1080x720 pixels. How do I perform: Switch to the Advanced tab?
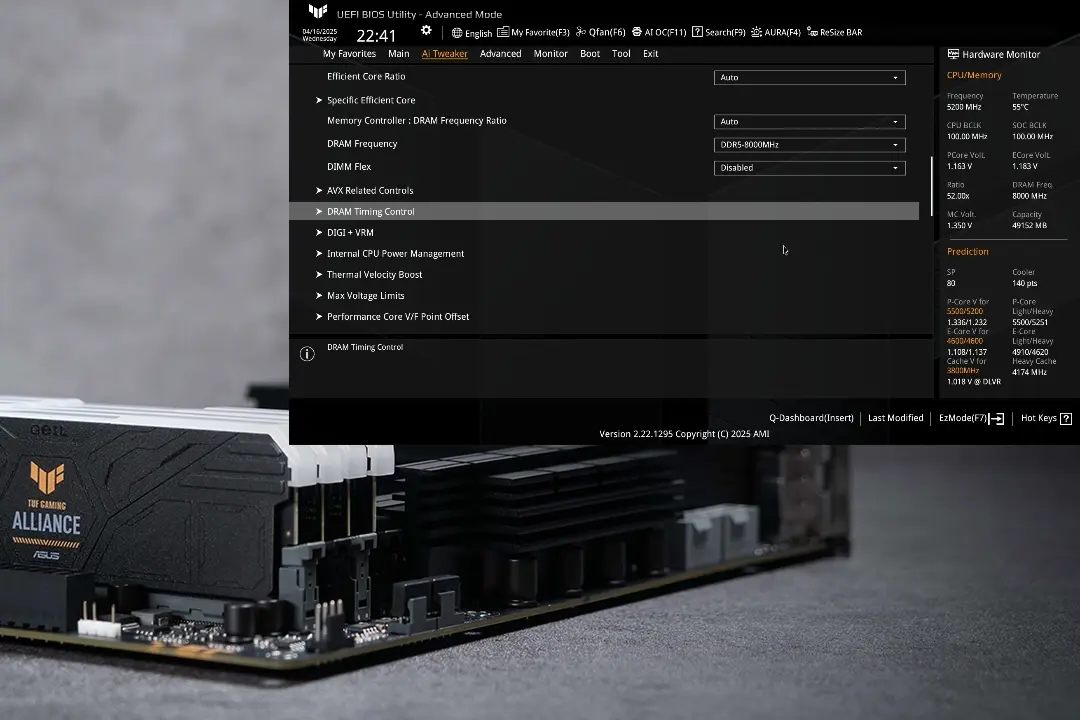[500, 54]
